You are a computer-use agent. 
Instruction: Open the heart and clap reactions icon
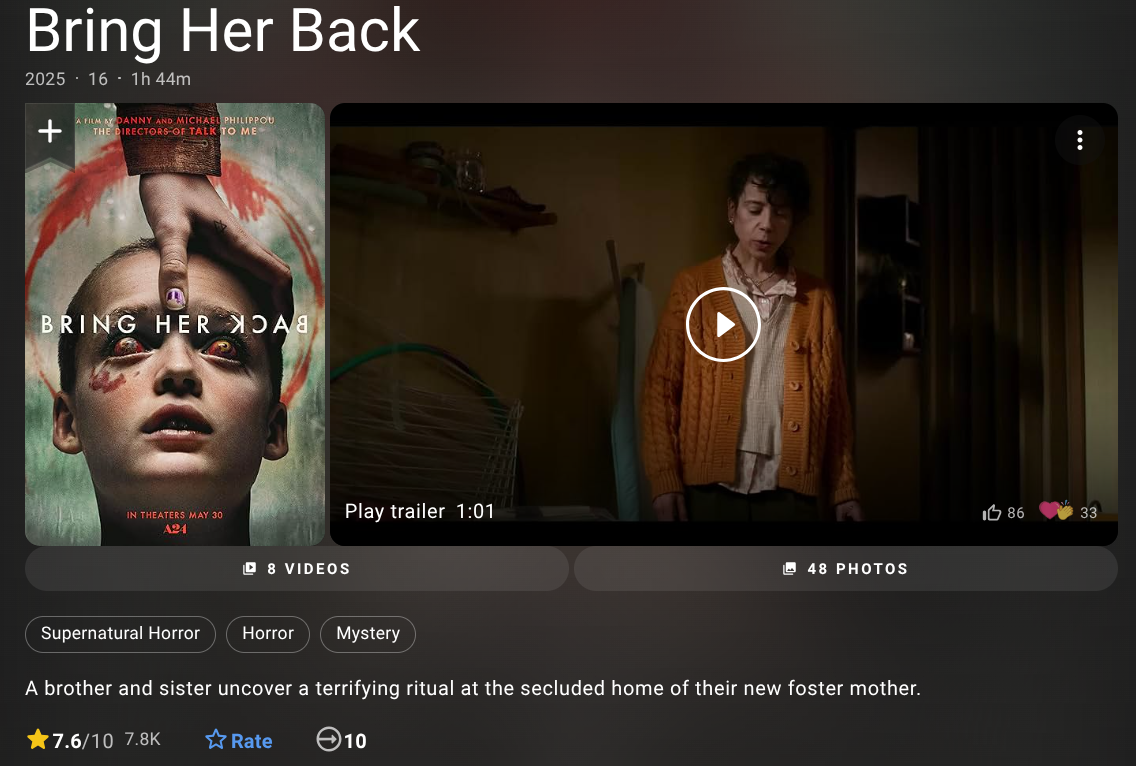(1056, 511)
